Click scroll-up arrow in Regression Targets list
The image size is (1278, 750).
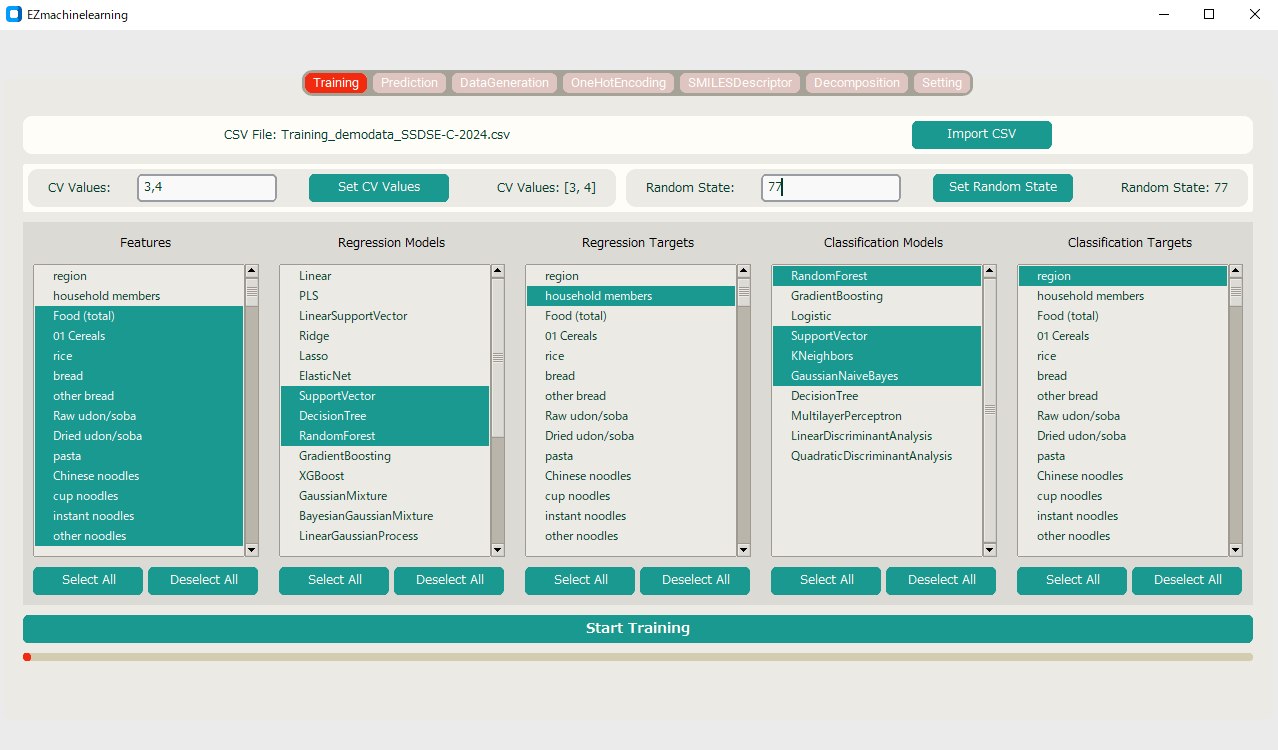click(744, 271)
